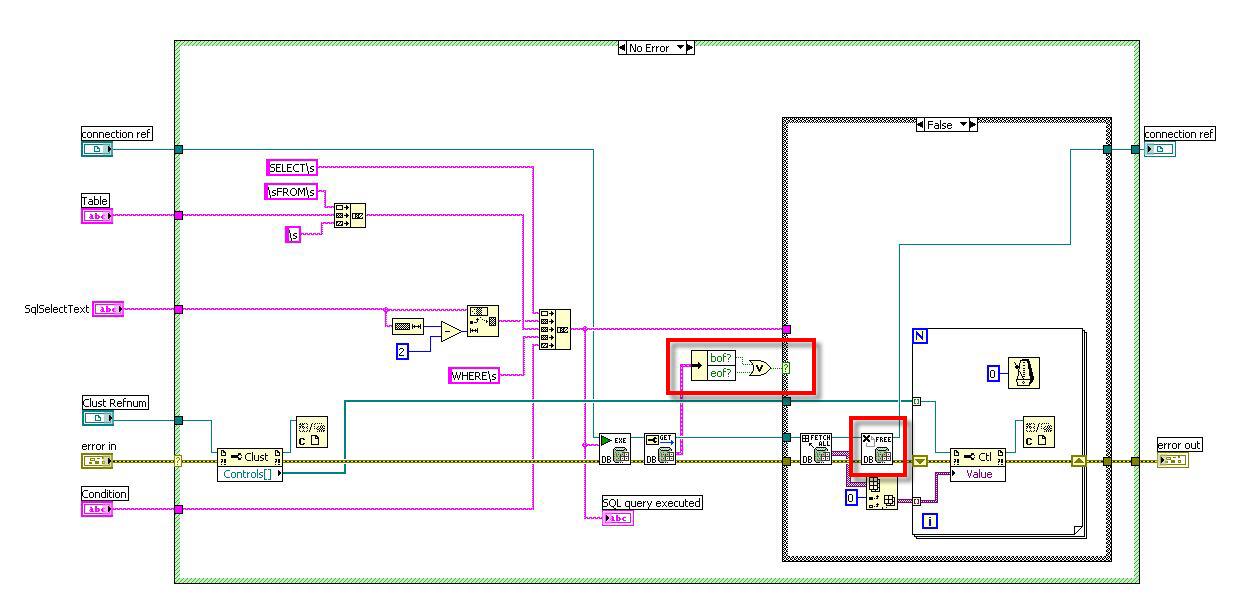Open the False case selector dropdown
This screenshot has height=615, width=1250.
[x=964, y=125]
